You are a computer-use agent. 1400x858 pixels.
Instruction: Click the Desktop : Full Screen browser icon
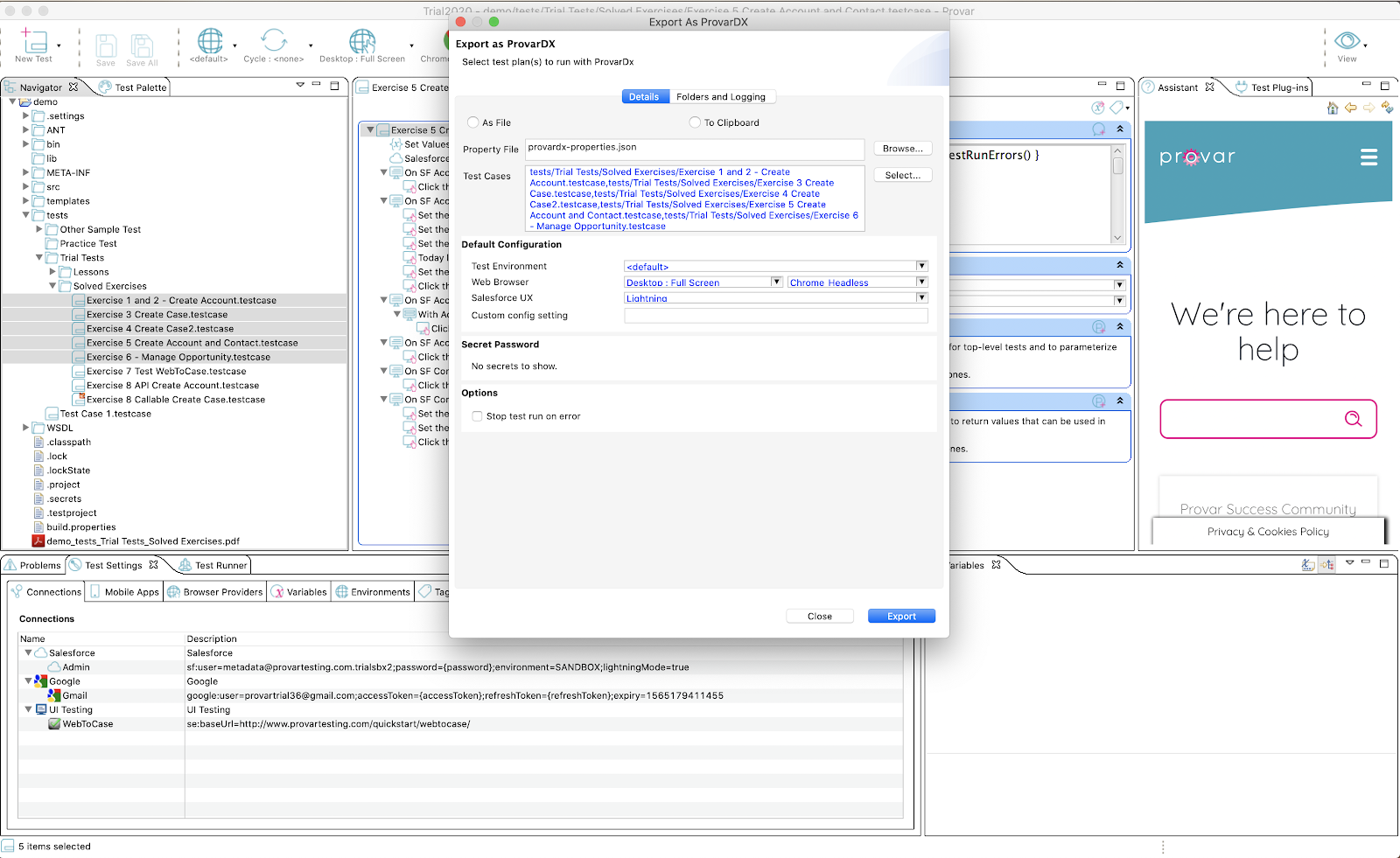pyautogui.click(x=362, y=40)
